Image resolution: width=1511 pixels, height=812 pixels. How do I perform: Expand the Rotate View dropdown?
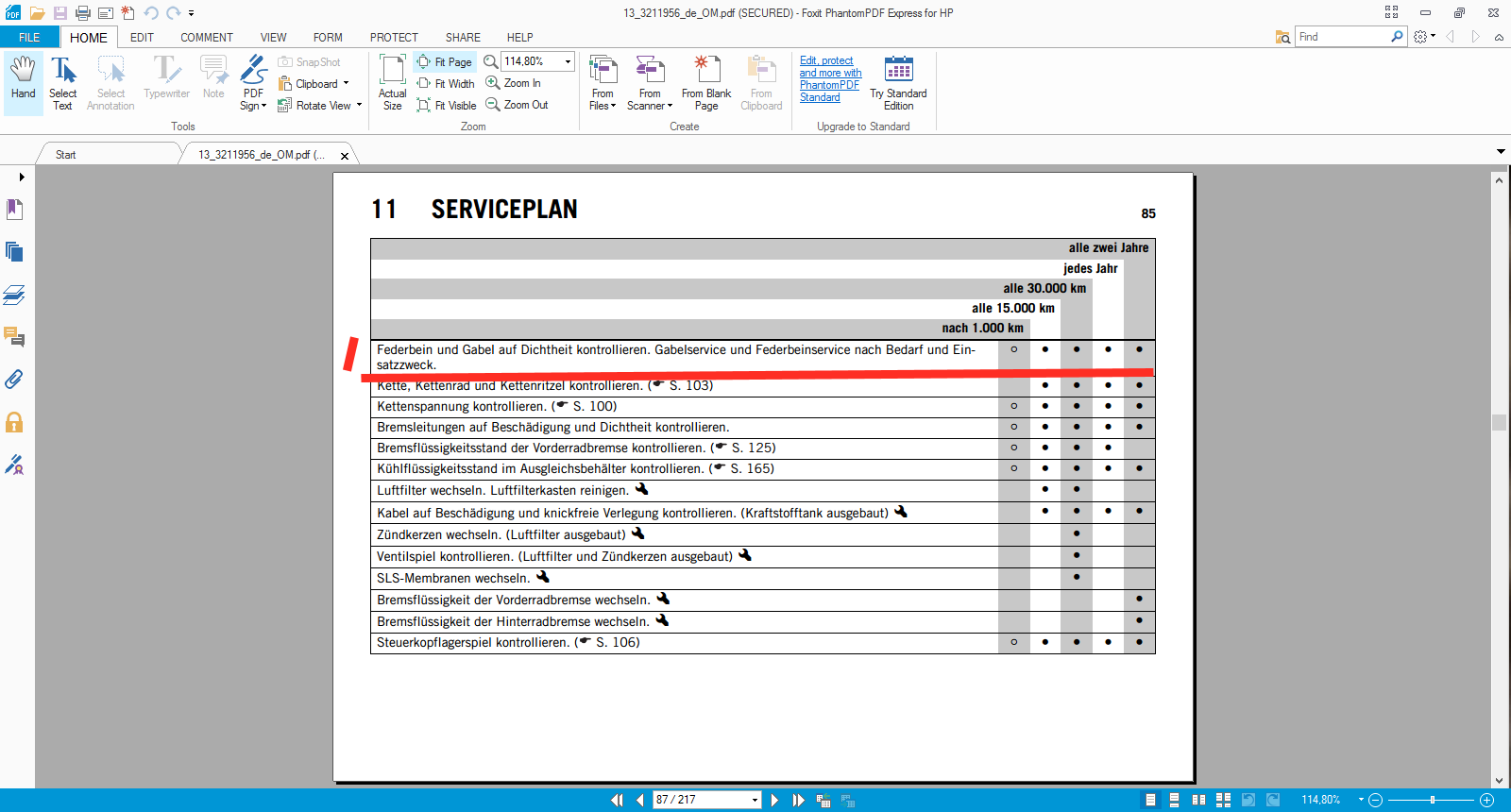(x=359, y=106)
